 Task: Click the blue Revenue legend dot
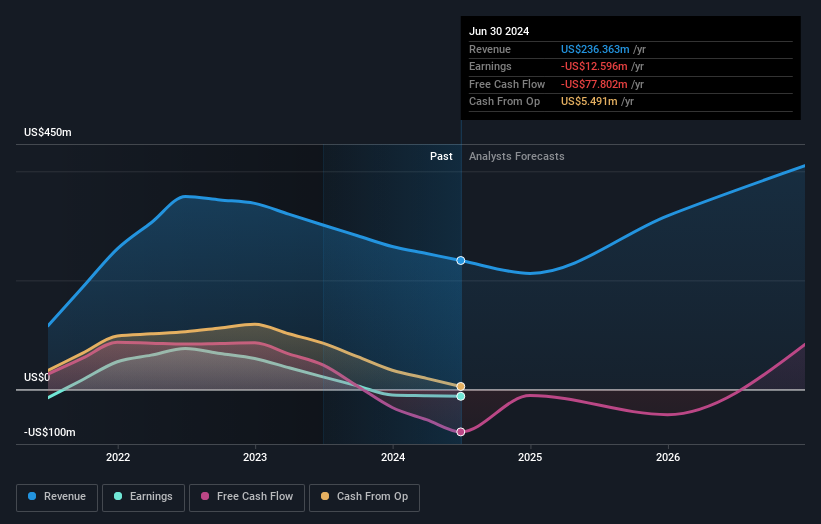point(32,496)
